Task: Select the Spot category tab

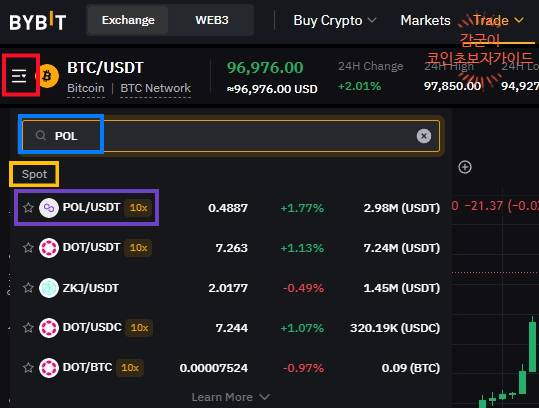Action: (x=34, y=174)
